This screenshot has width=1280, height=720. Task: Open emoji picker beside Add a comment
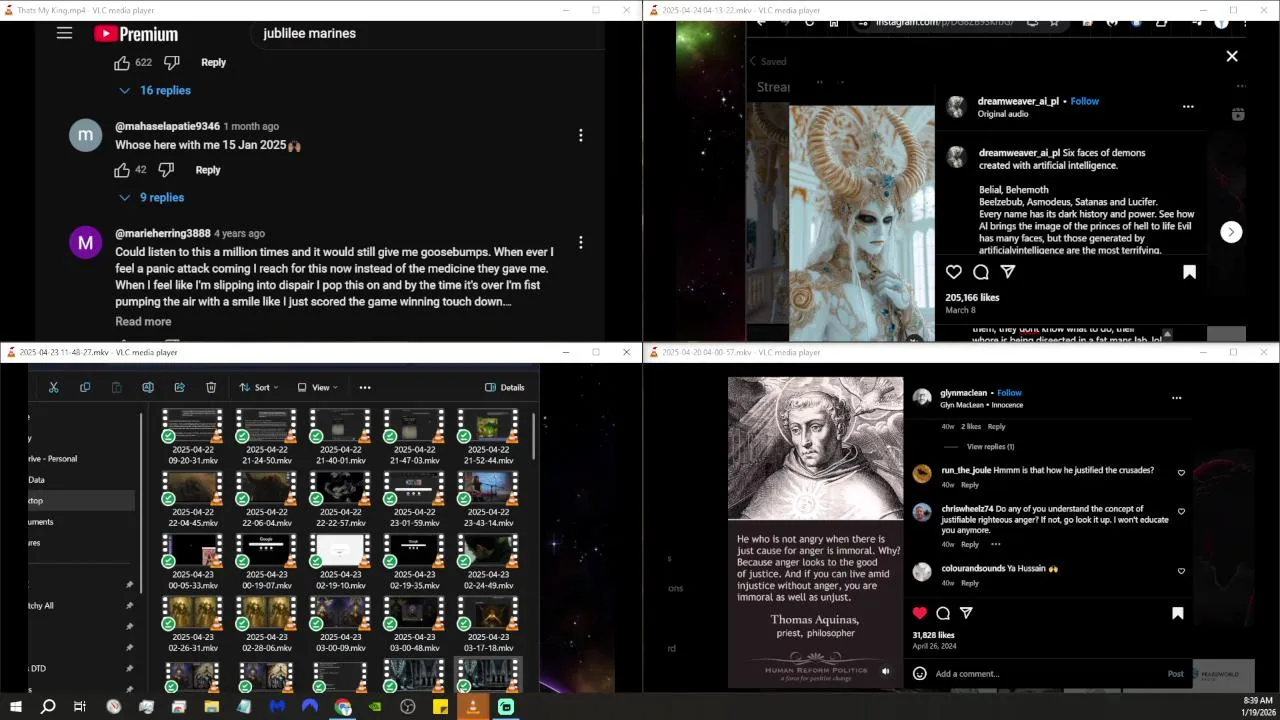coord(920,674)
